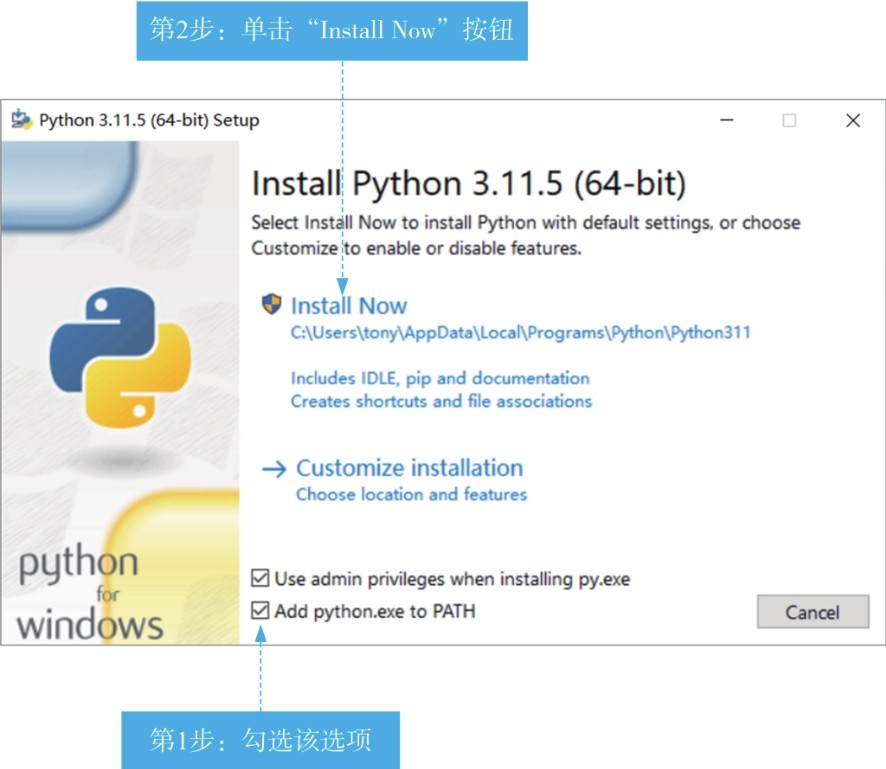Toggle Use admin privileges when installing py.exe
886x769 pixels.
tap(260, 579)
